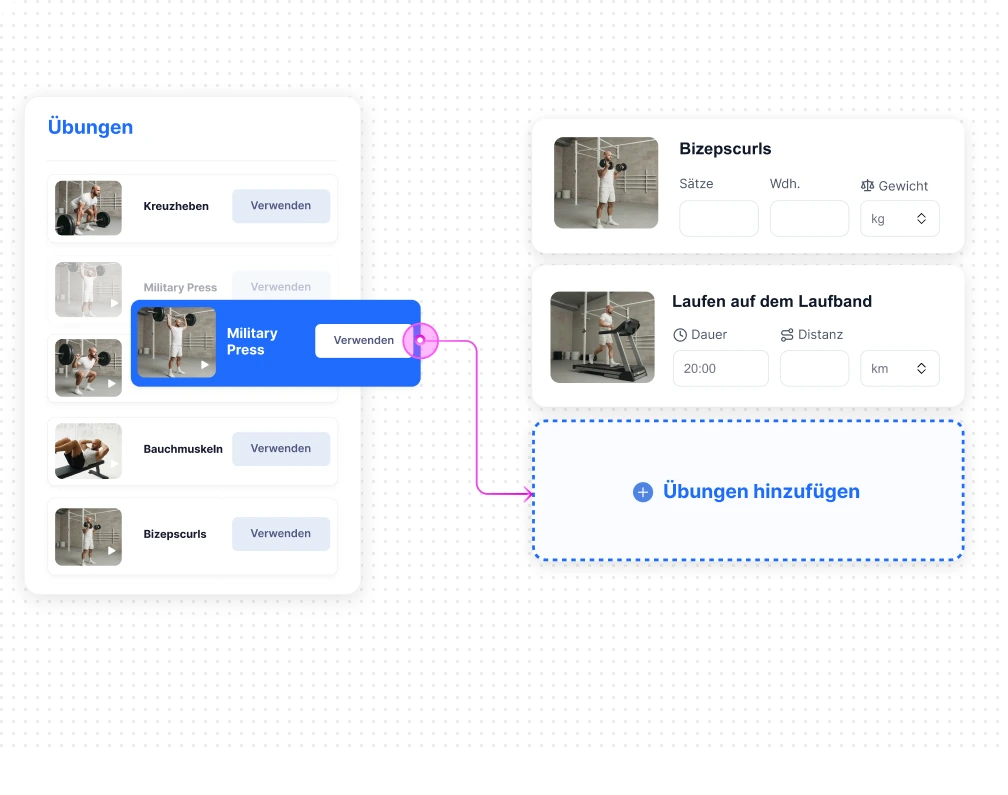Click the white Verwenden button on Military Press card
1008x795 pixels.
pyautogui.click(x=363, y=341)
